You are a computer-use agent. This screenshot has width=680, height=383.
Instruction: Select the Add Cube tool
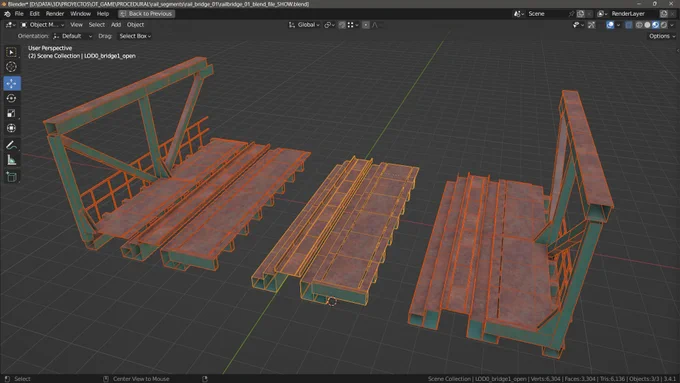coord(12,177)
